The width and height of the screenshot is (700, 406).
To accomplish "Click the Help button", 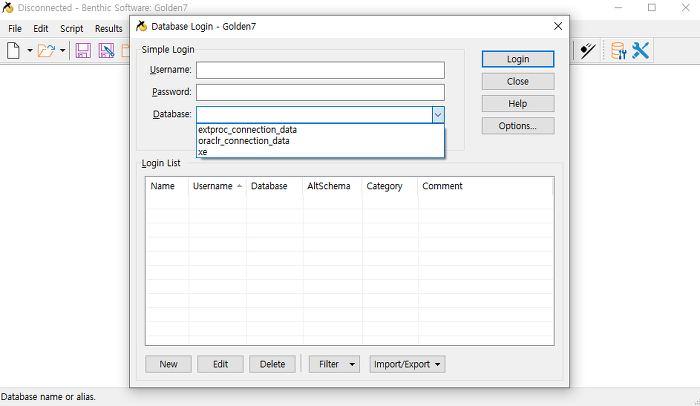I will click(518, 104).
